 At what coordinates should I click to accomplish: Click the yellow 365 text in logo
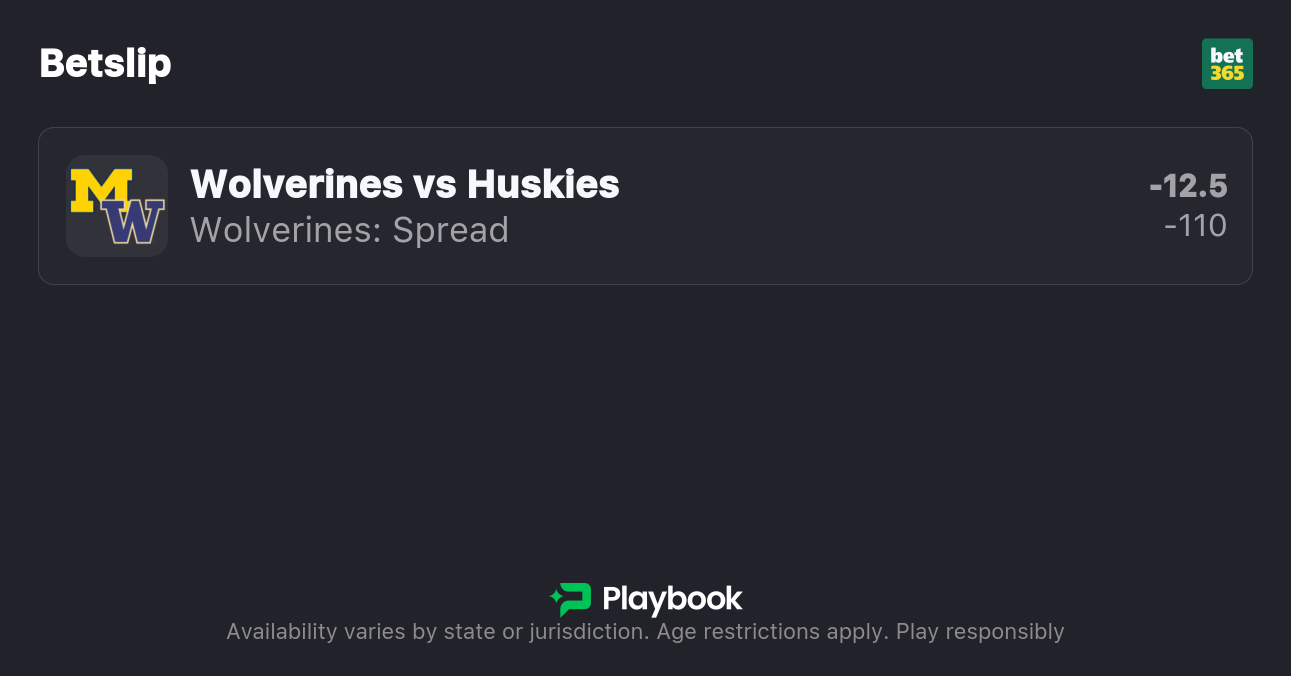1227,73
